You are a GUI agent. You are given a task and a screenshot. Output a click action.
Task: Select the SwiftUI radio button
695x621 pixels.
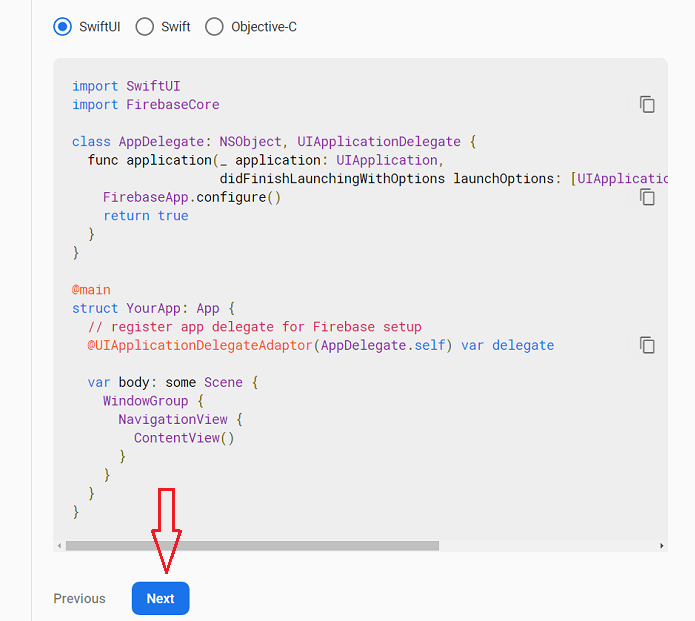click(62, 27)
